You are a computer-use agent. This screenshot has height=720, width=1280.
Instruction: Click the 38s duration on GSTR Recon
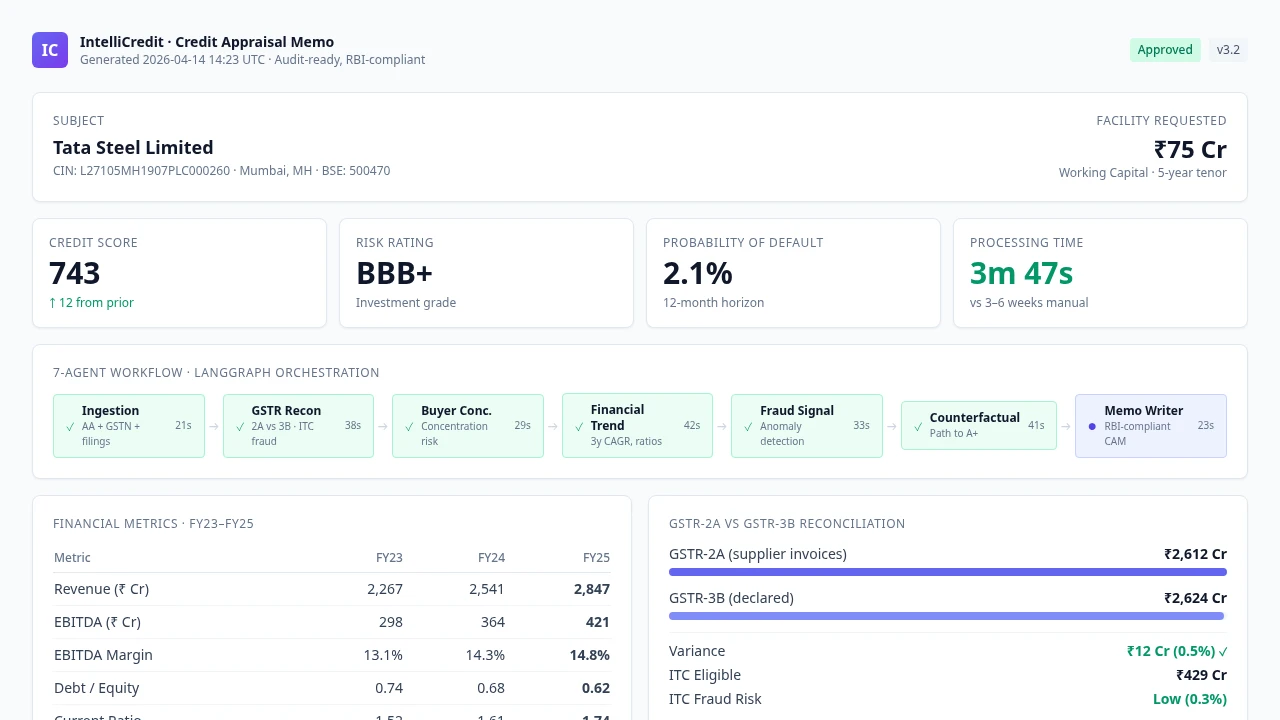click(x=353, y=426)
